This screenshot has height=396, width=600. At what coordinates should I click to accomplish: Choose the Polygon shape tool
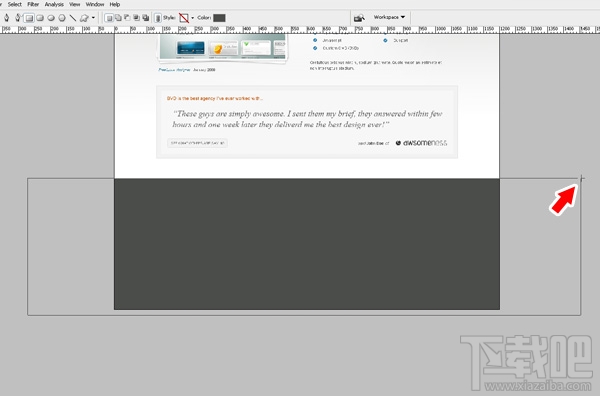(62, 18)
